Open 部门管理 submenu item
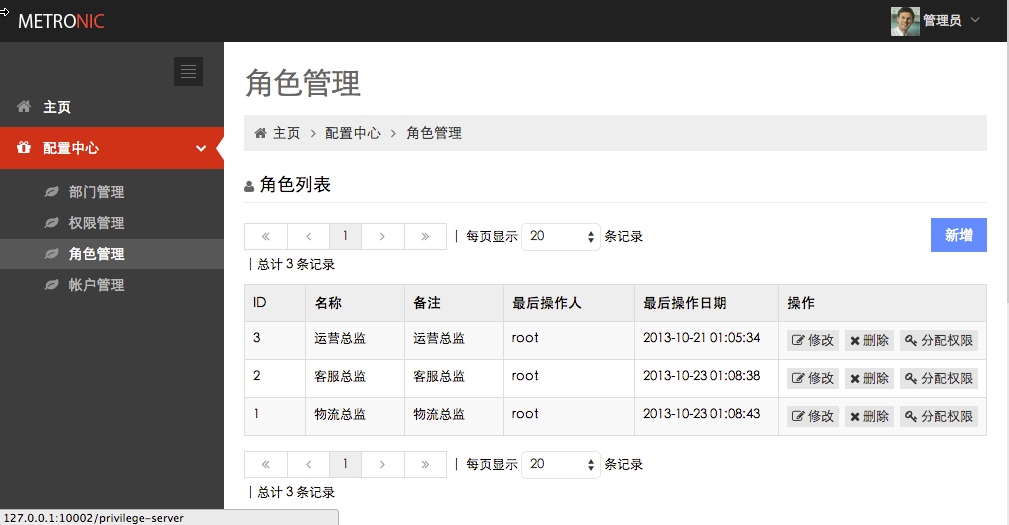The image size is (1009, 525). click(112, 192)
